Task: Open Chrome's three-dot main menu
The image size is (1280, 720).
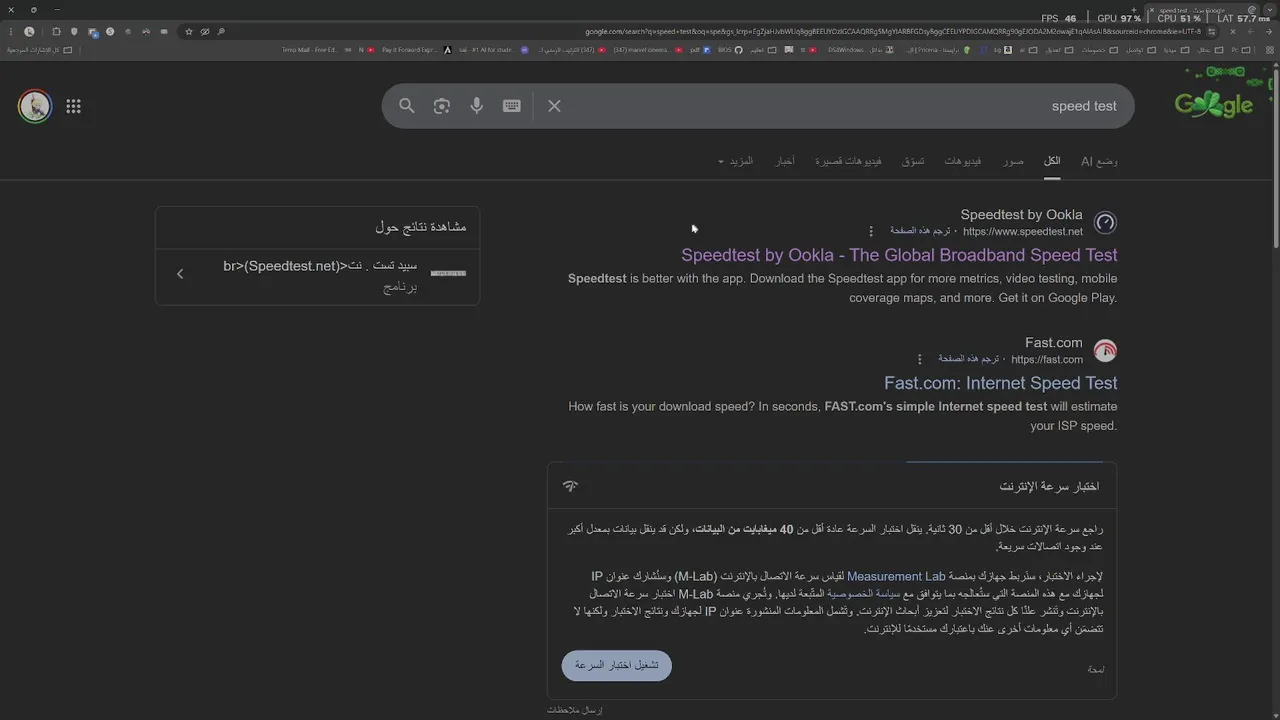Action: pyautogui.click(x=11, y=32)
